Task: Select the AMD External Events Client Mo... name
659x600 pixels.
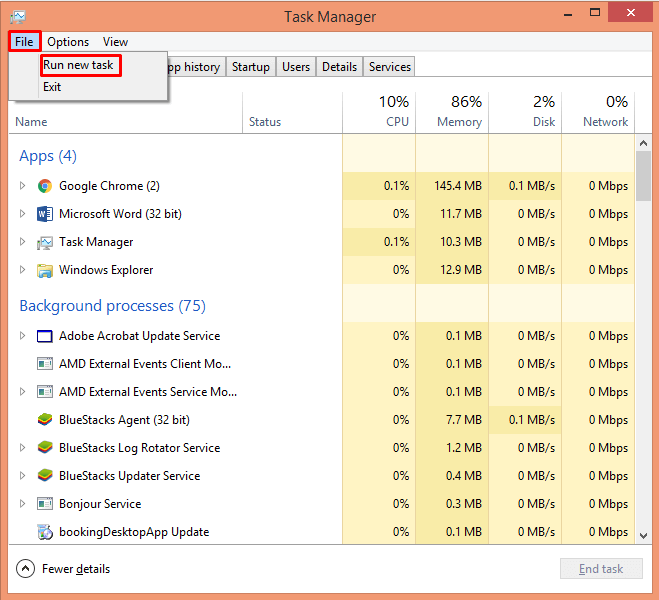Action: [145, 364]
